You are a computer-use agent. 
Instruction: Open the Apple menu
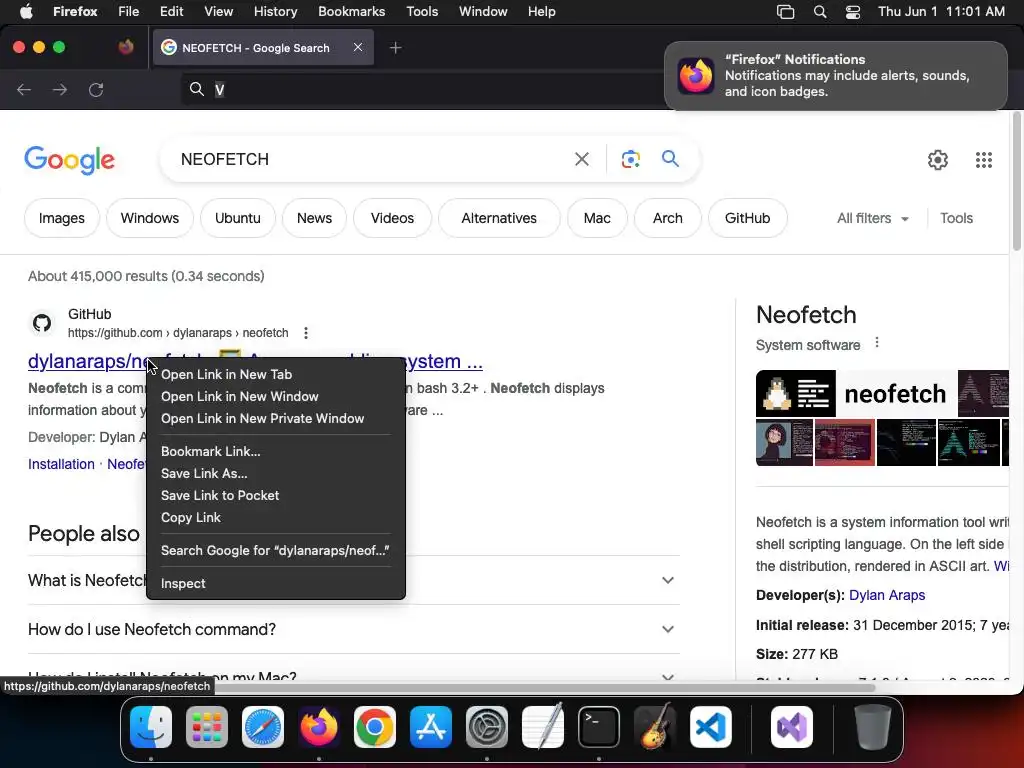(26, 11)
